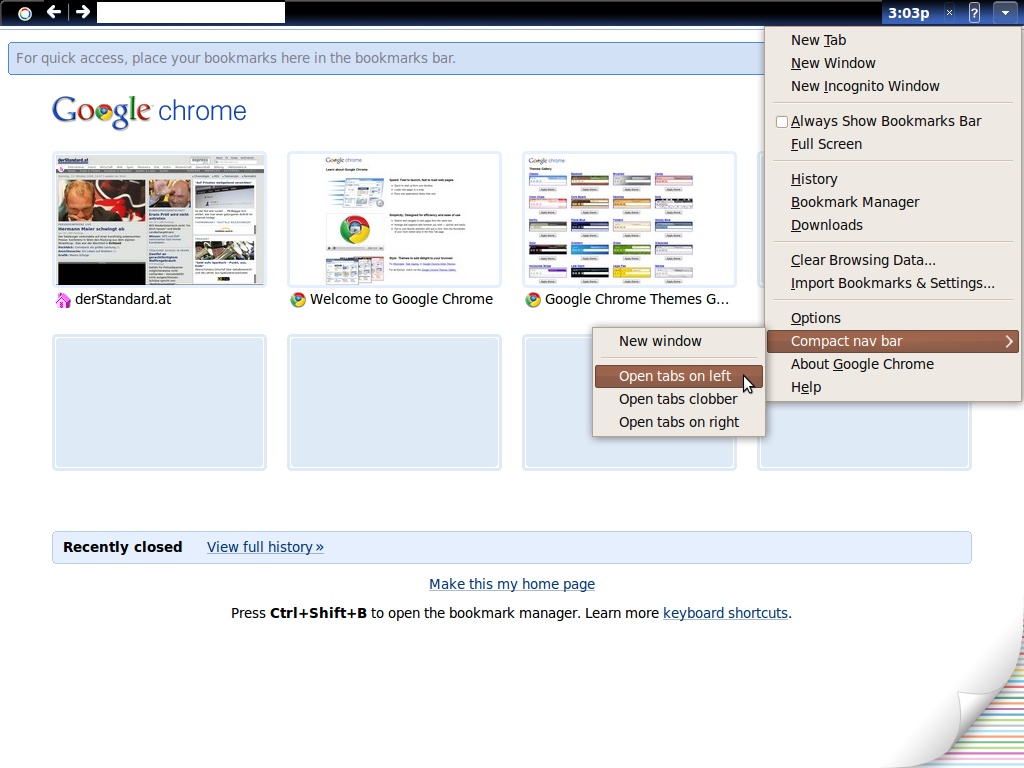The height and width of the screenshot is (768, 1024).
Task: Click the derStandard.at title link
Action: pos(123,299)
